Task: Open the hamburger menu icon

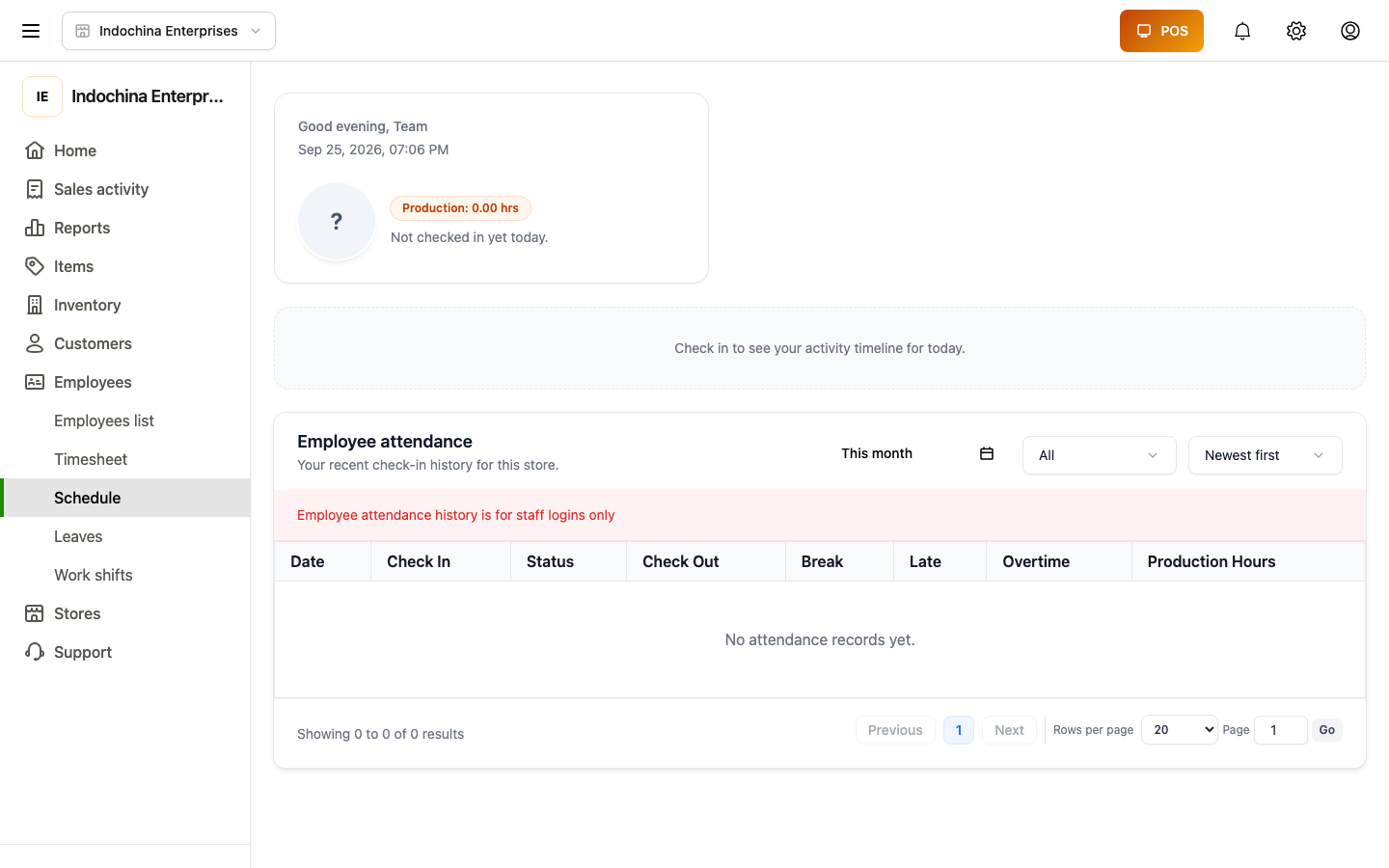Action: [31, 31]
